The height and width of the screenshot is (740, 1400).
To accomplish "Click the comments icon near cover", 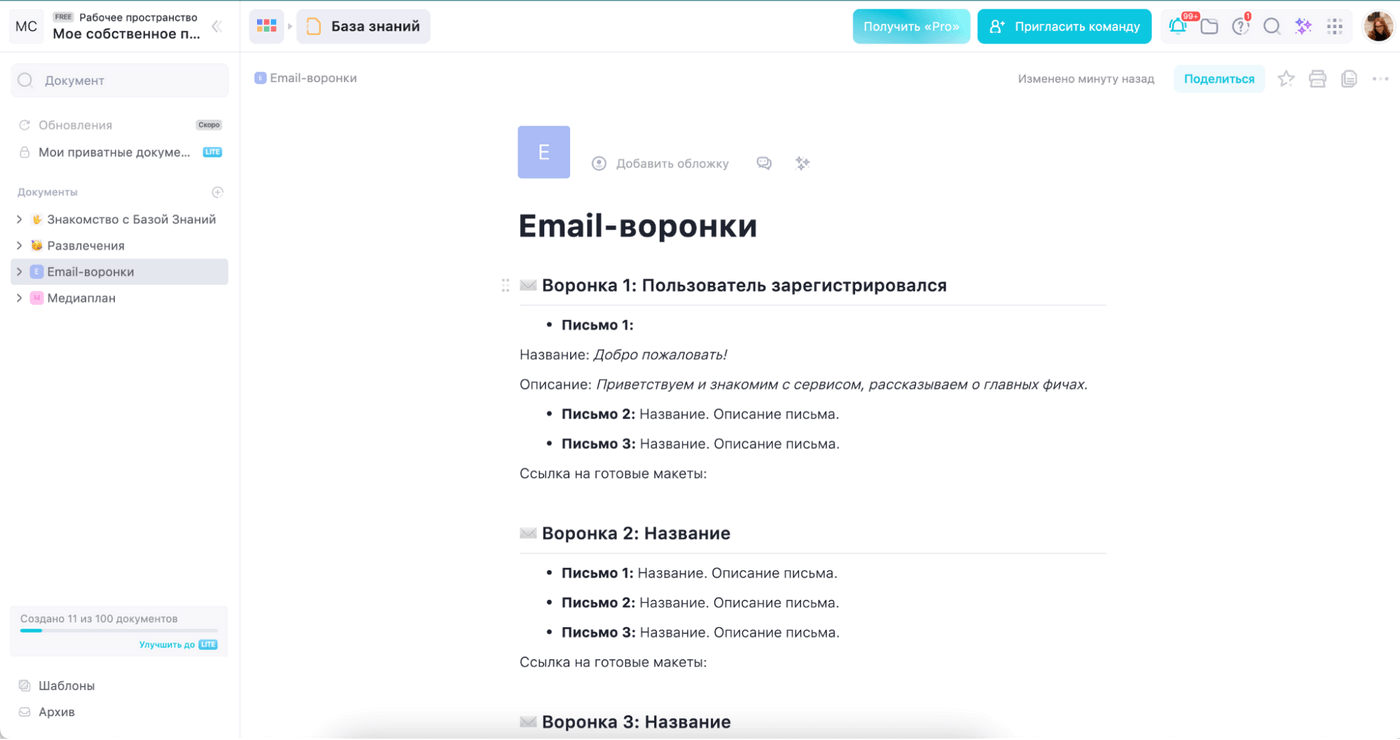I will coord(764,163).
